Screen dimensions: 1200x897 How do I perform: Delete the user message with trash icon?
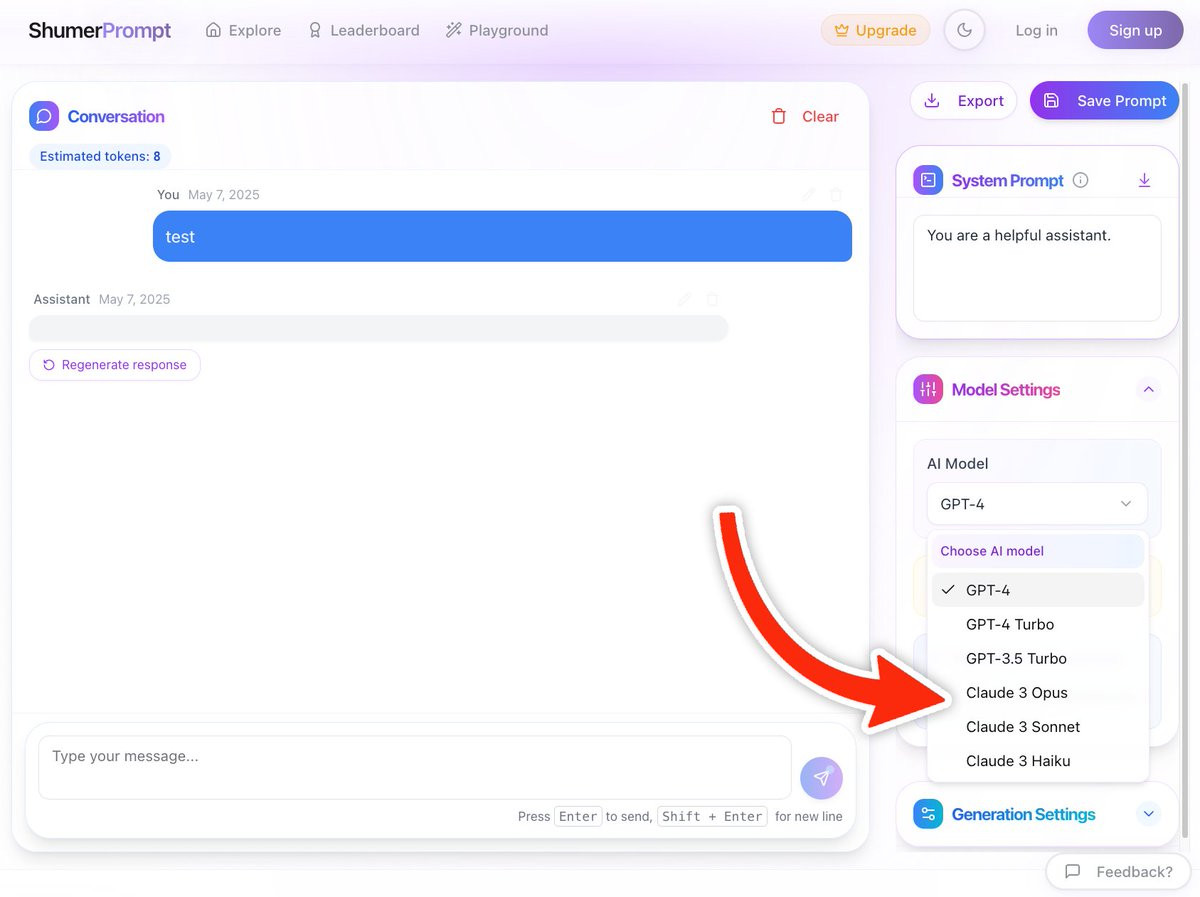[x=836, y=194]
